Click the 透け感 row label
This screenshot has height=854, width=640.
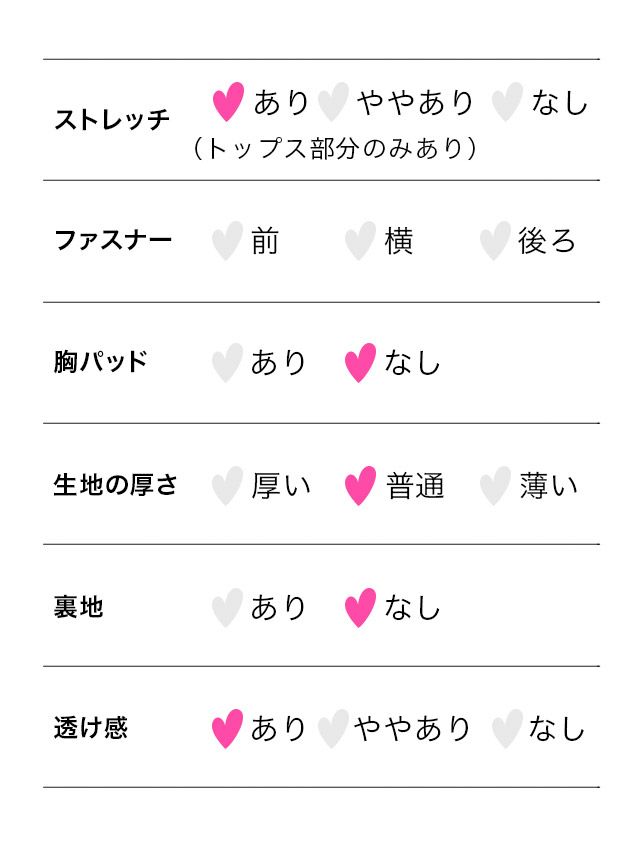tap(90, 728)
